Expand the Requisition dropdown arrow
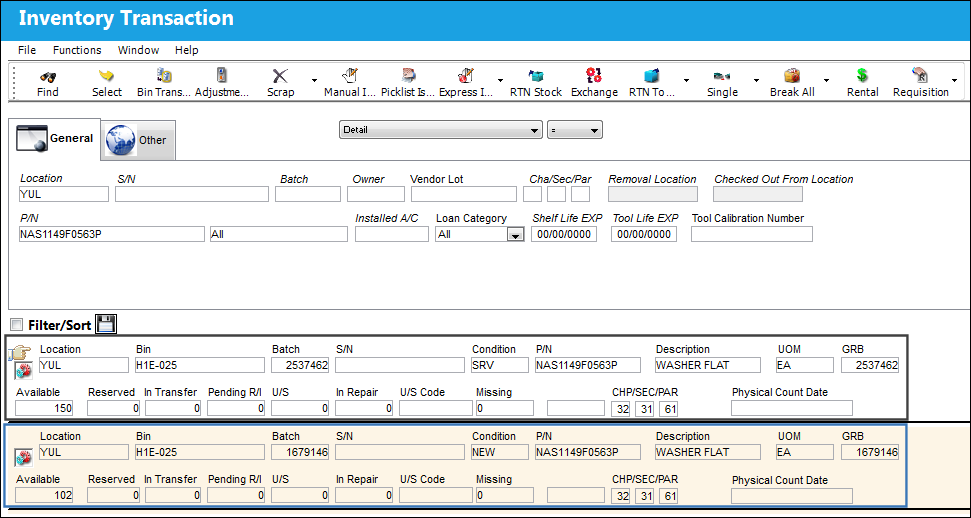The width and height of the screenshot is (971, 518). click(954, 81)
